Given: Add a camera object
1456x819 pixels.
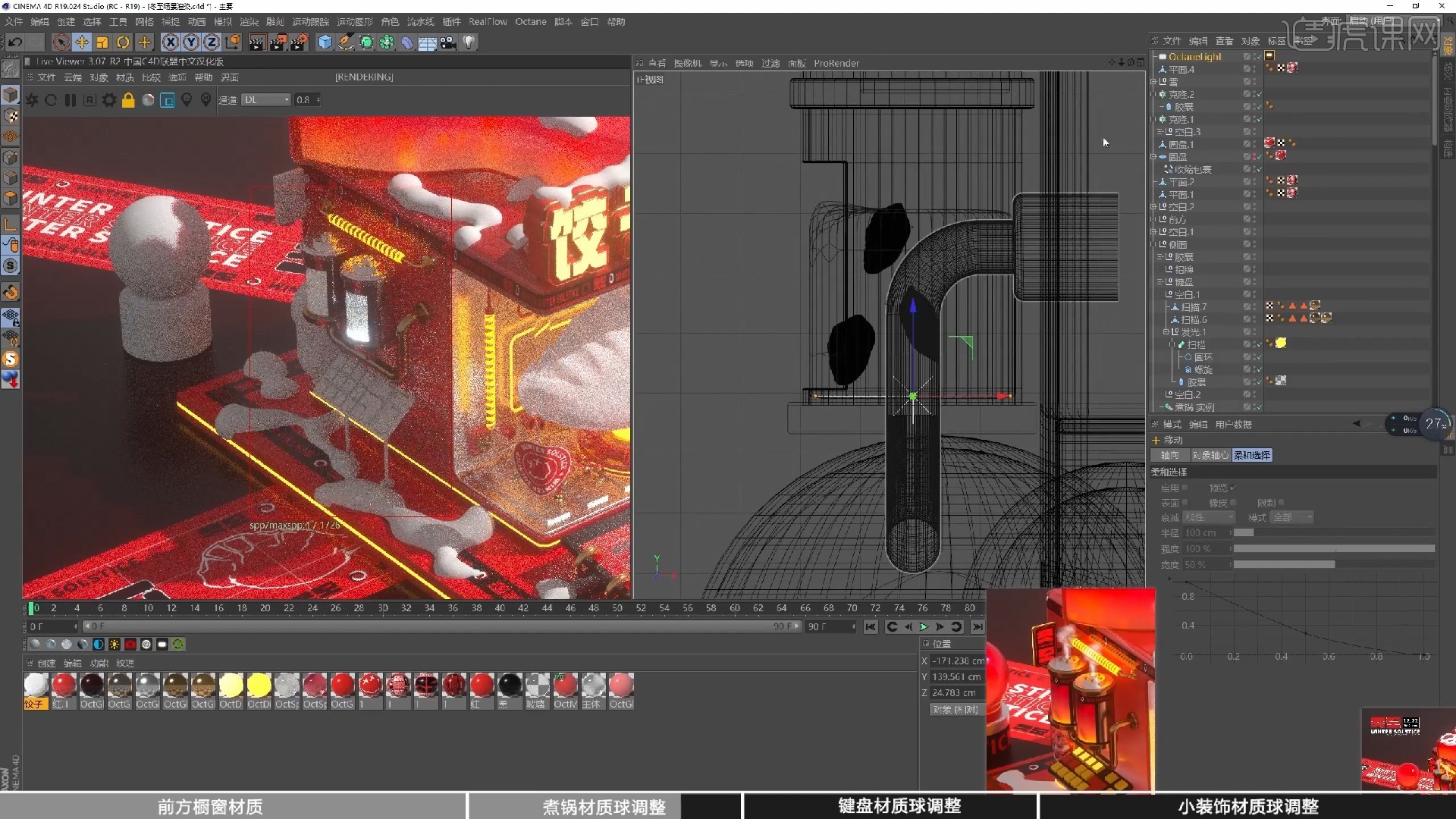Looking at the screenshot, I should click(448, 42).
